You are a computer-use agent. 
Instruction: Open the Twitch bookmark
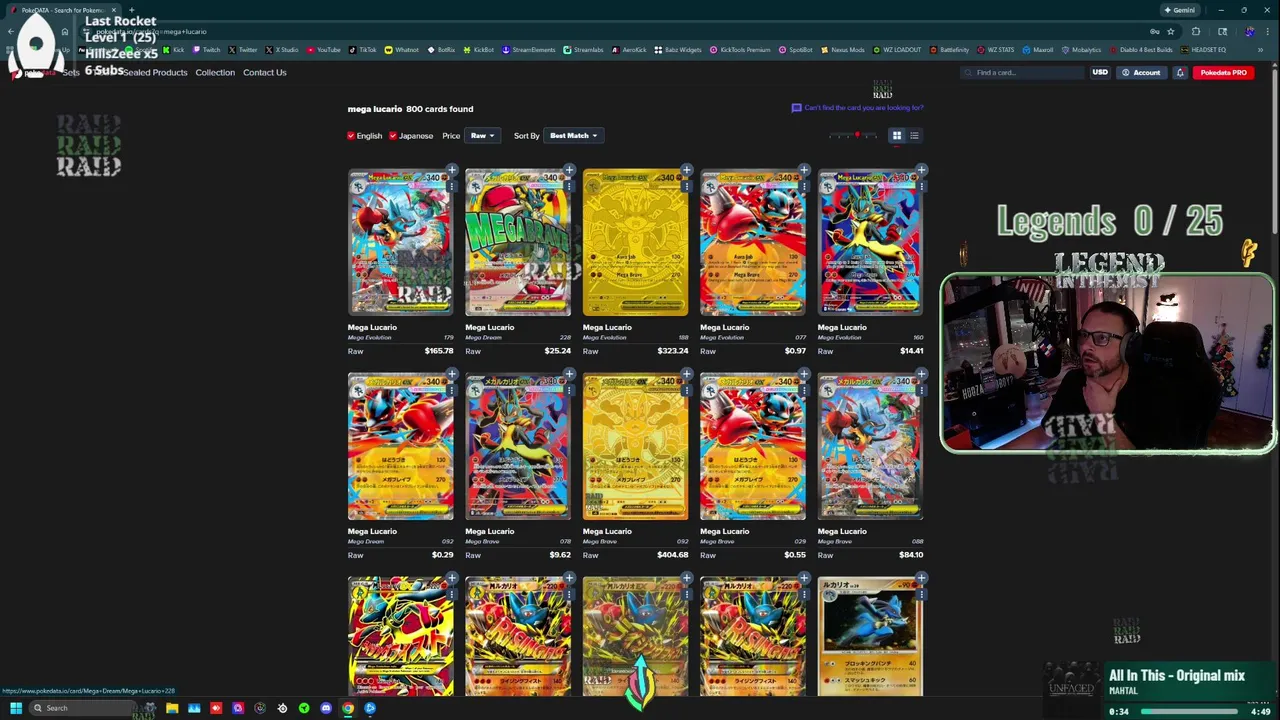click(x=207, y=50)
